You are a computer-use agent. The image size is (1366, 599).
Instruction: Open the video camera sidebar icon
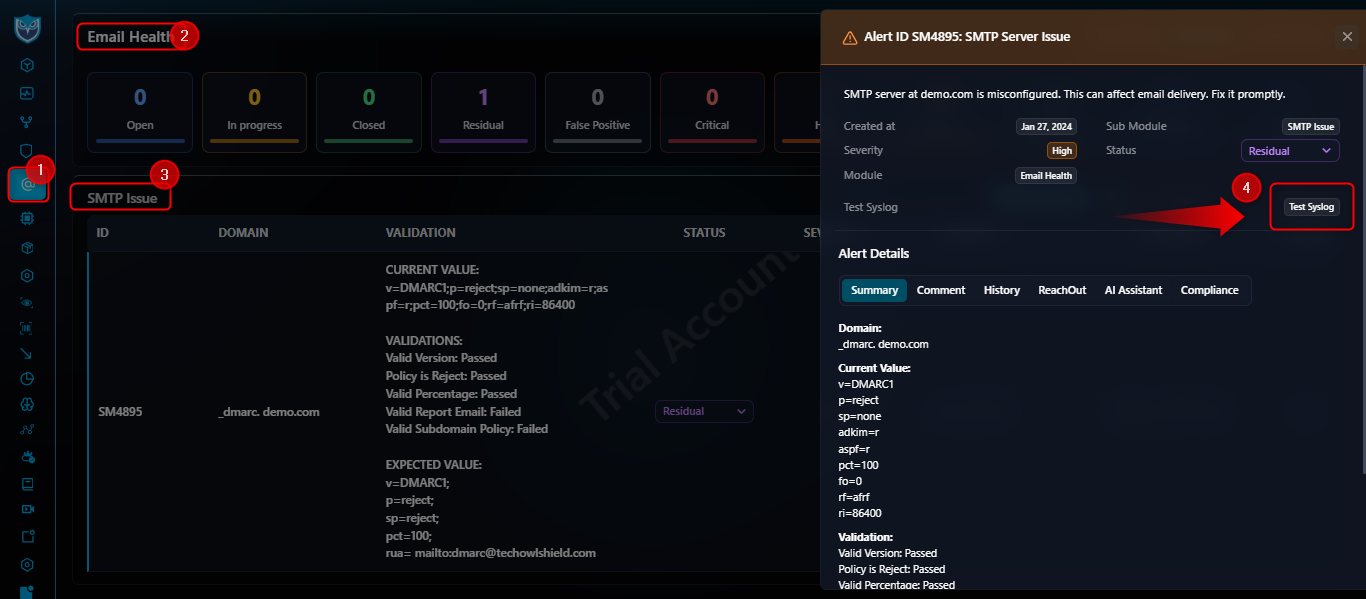click(x=28, y=510)
